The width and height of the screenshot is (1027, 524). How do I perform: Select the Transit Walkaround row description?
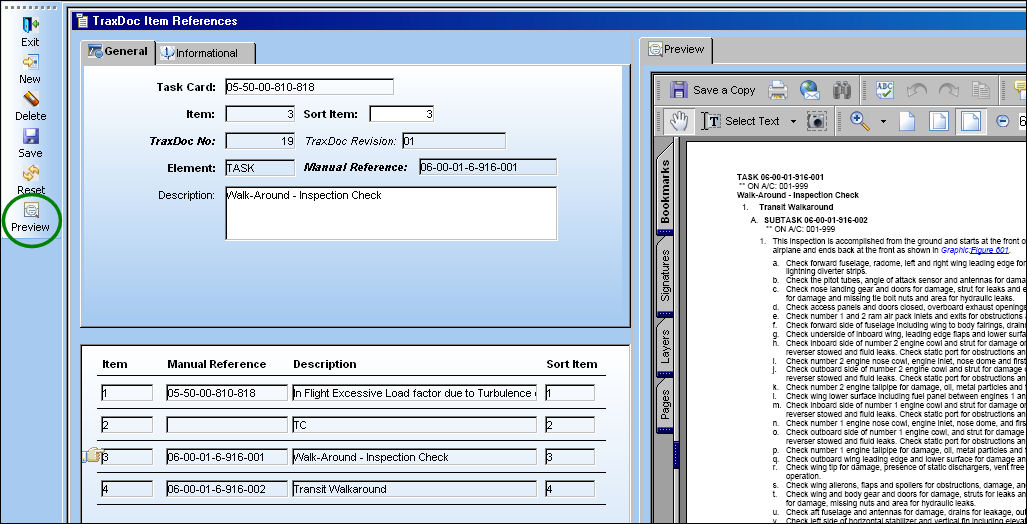click(414, 489)
